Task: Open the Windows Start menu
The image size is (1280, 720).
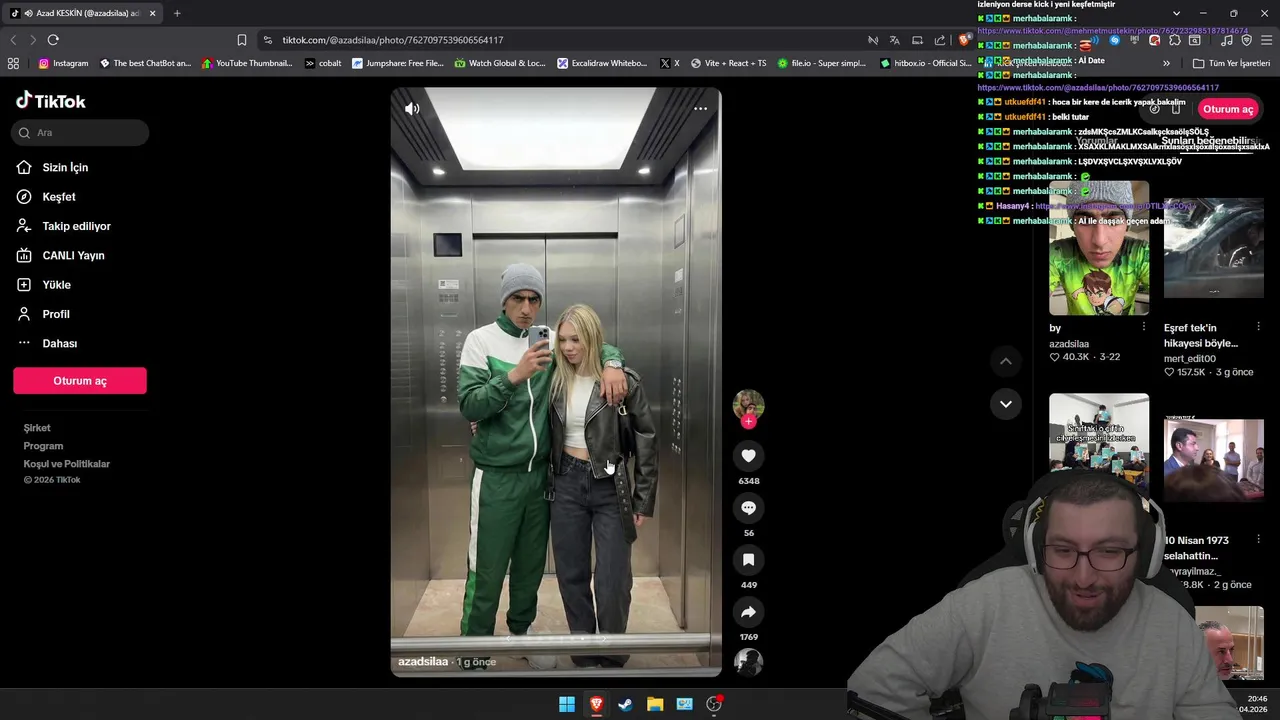Action: tap(567, 704)
